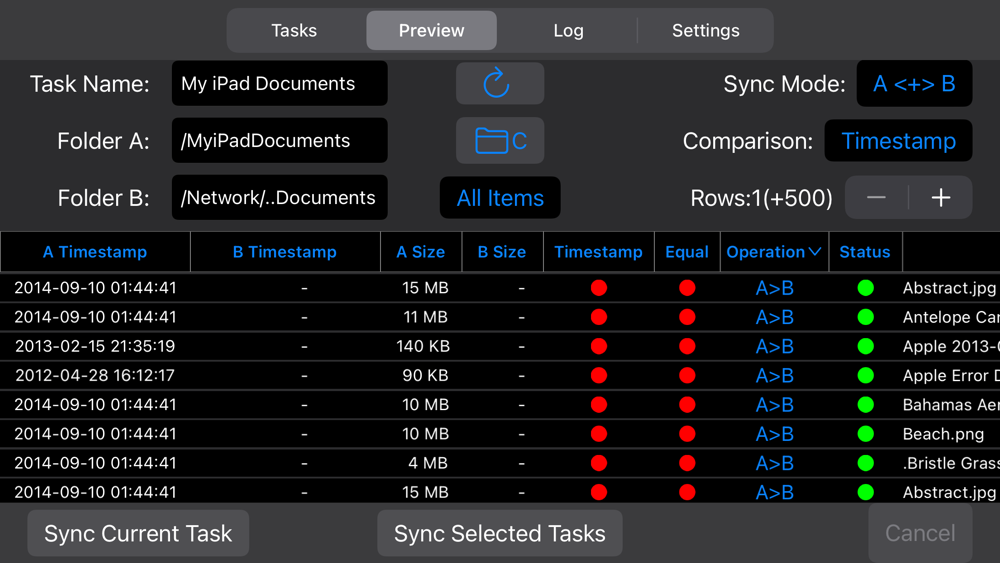Screen dimensions: 1000x563
Task: Select Bahamas Aerial file name
Action: click(x=951, y=405)
